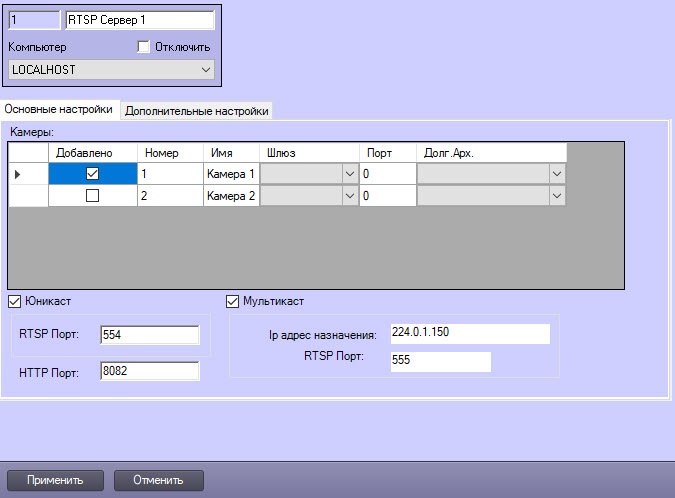This screenshot has width=675, height=498.
Task: Check the Добавлено checkbox for Камера 2
Action: coord(92,196)
